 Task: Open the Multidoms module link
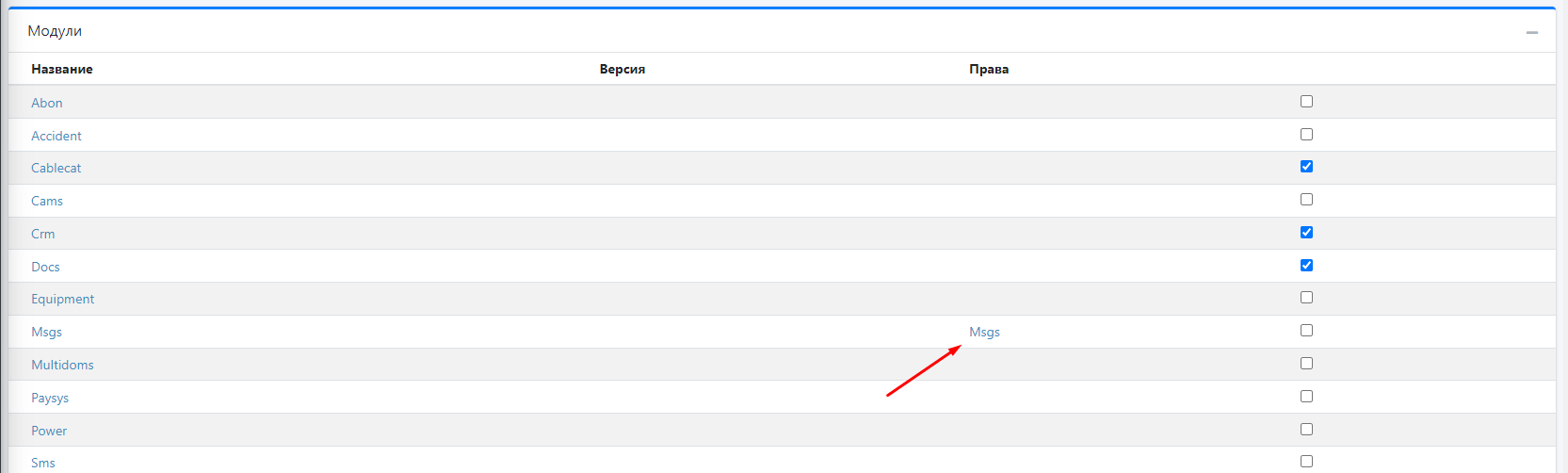[x=62, y=365]
